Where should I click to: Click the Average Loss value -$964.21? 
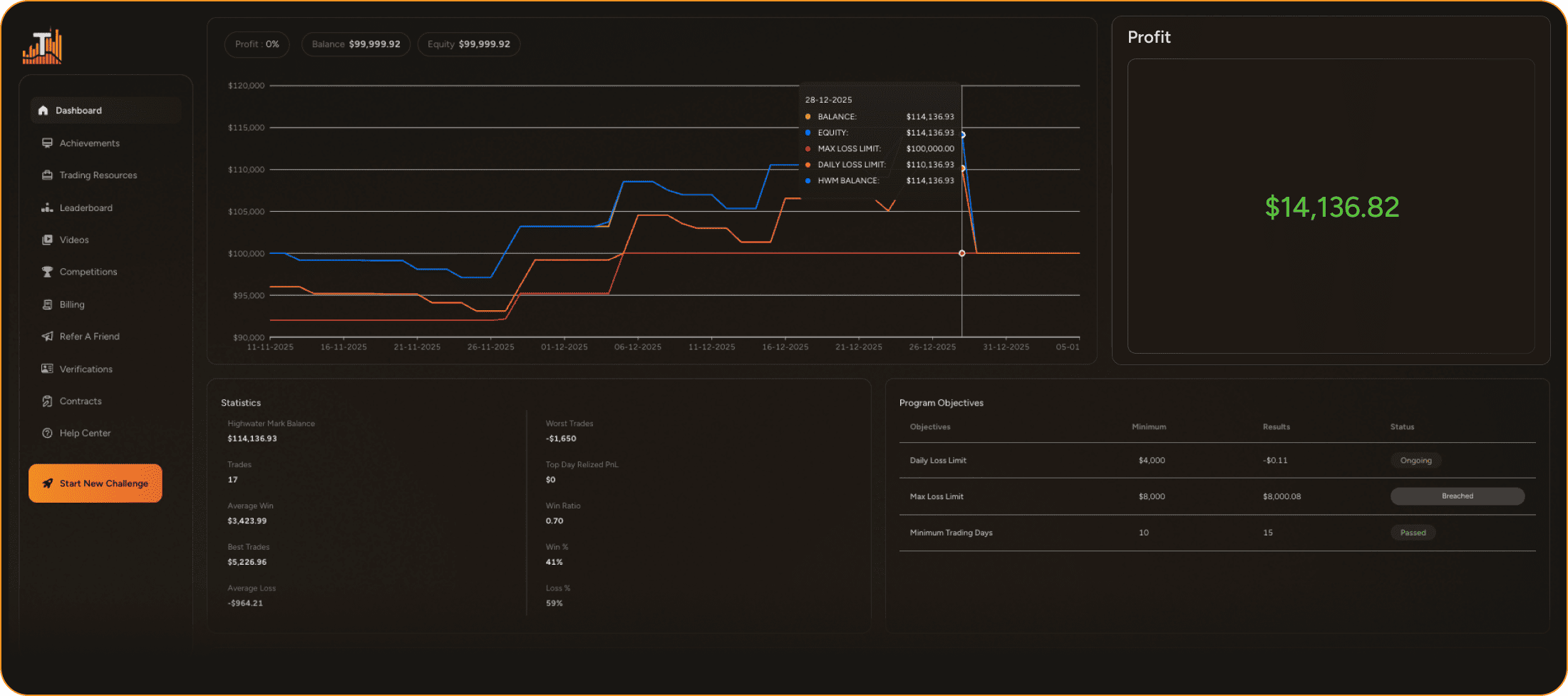245,603
